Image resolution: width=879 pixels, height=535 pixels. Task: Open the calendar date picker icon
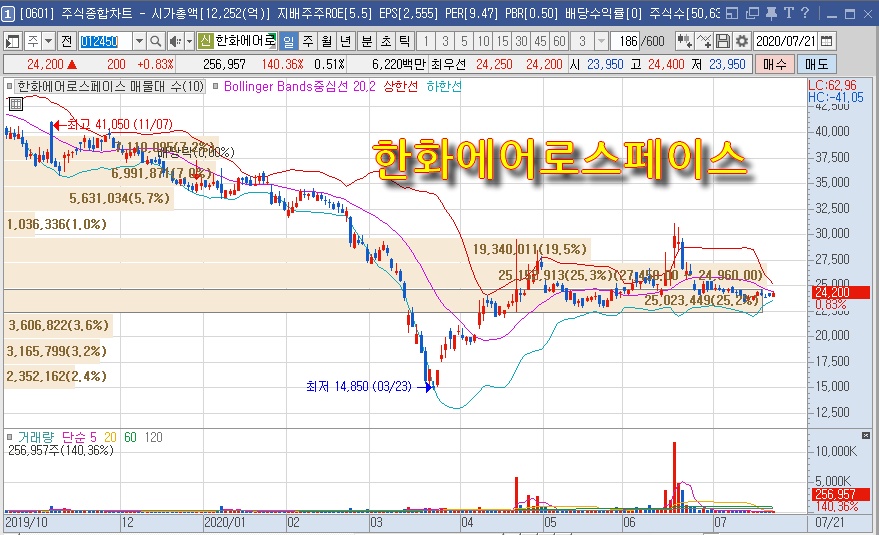pos(826,41)
